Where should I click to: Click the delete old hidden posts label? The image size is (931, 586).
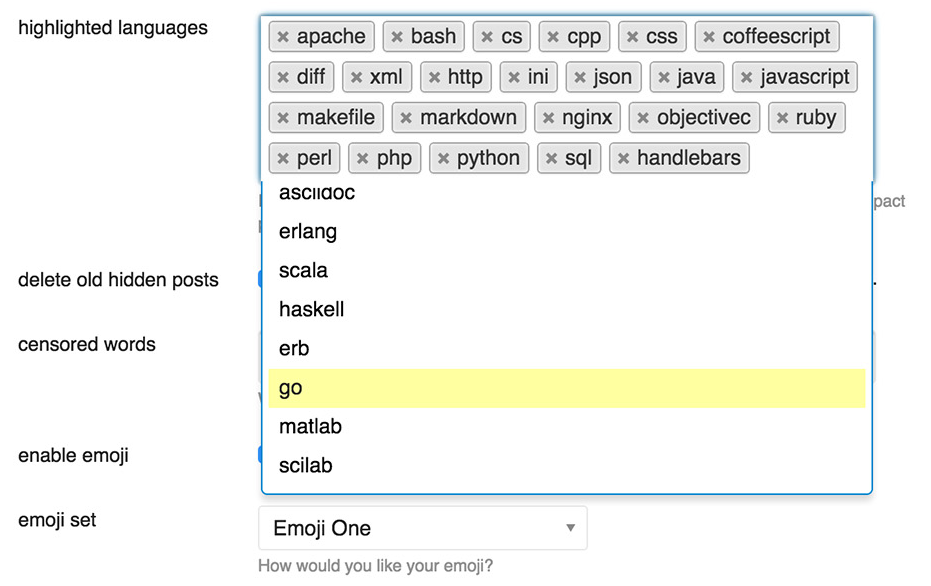pos(118,280)
